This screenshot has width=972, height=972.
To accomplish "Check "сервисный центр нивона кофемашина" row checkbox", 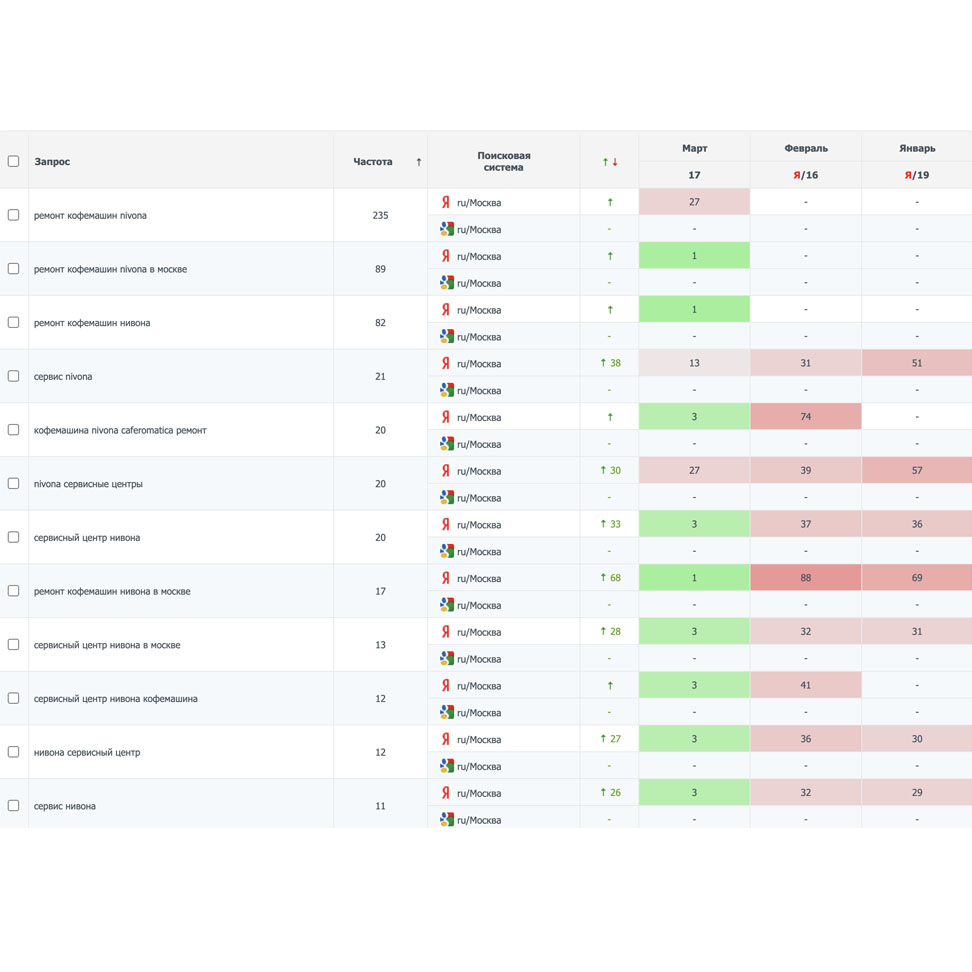I will tap(13, 698).
